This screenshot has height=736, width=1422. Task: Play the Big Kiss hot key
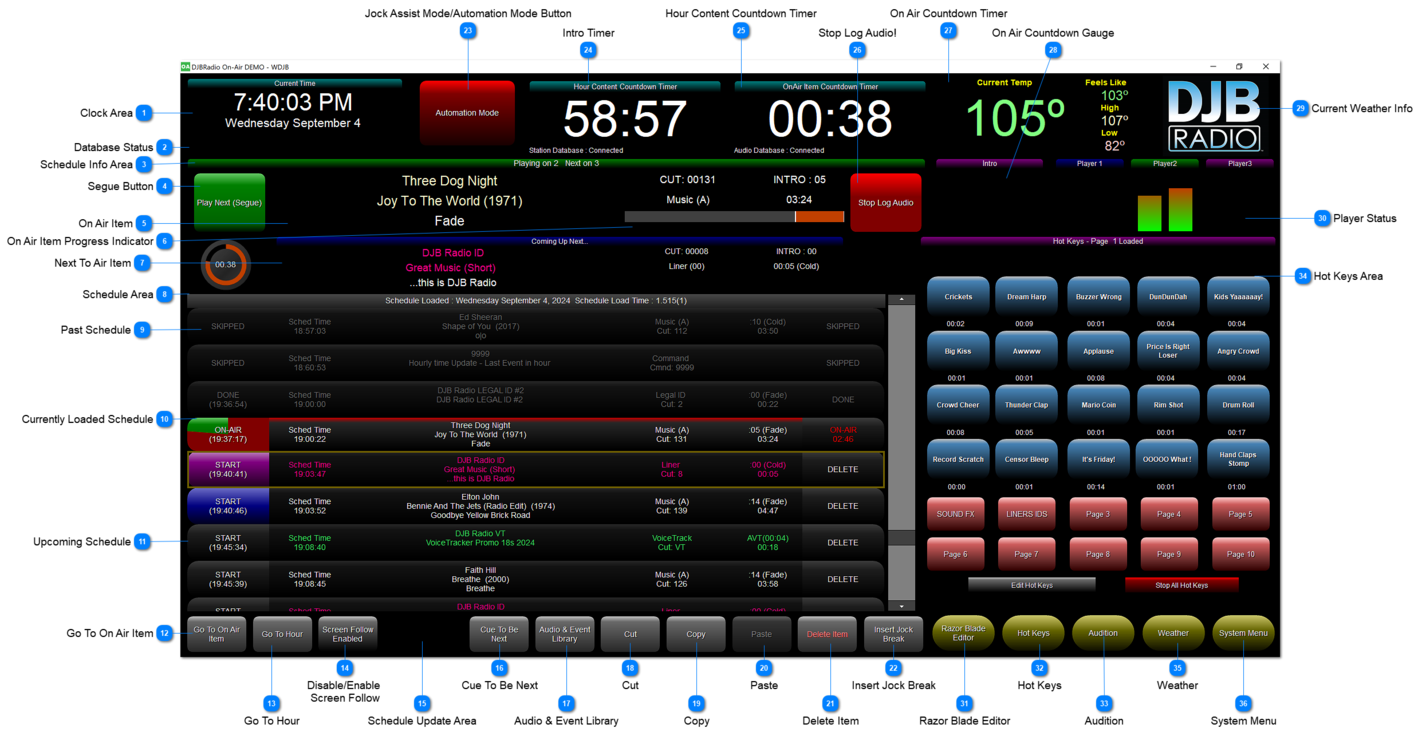(x=958, y=351)
